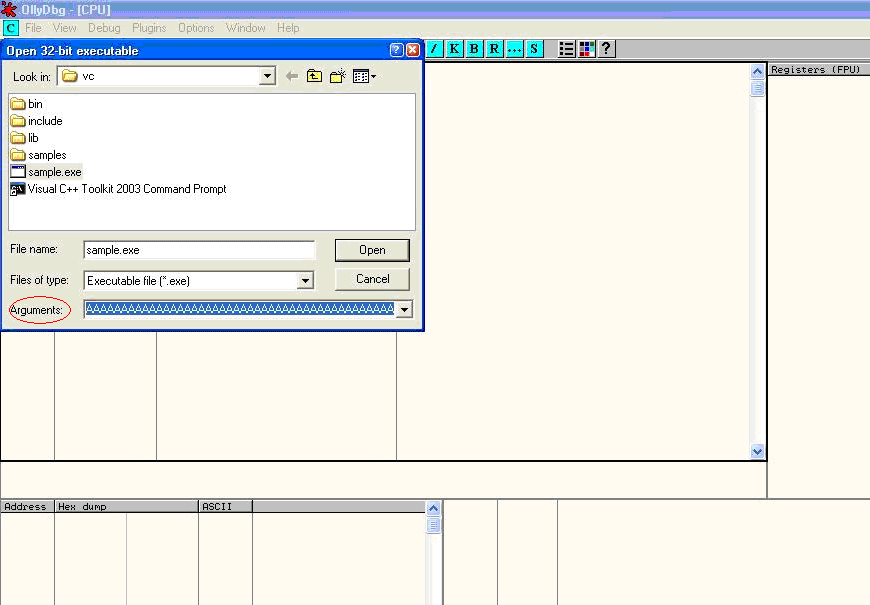Click the dialog context help button
Viewport: 870px width, 605px height.
pos(396,51)
